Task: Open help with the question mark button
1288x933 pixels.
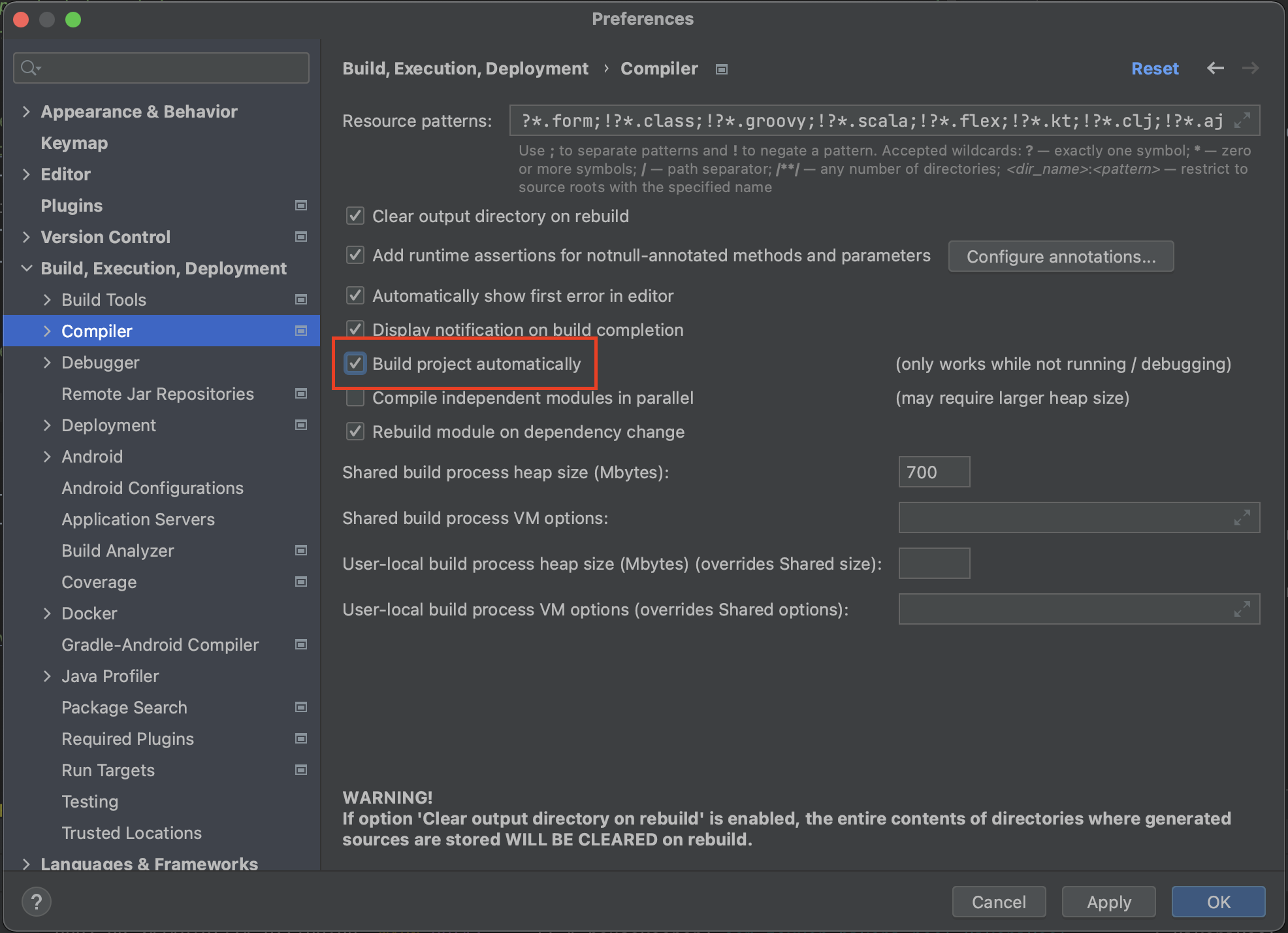Action: (x=37, y=902)
